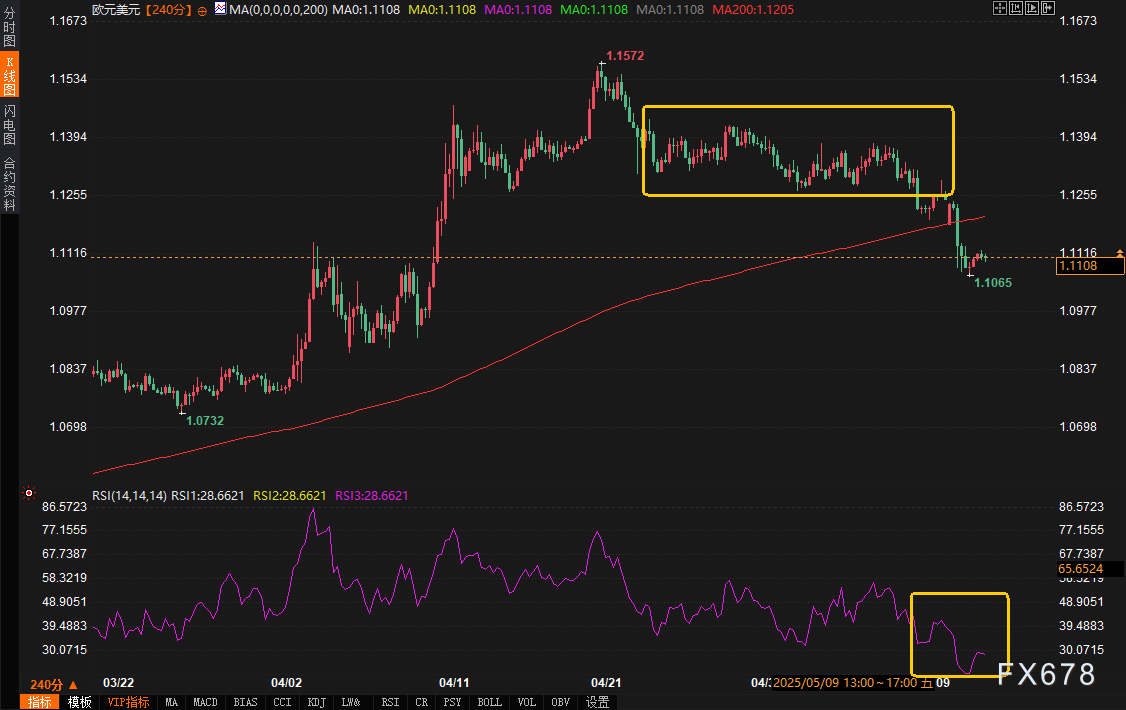Click the red RSI panel settings icon
1126x710 pixels.
29,493
